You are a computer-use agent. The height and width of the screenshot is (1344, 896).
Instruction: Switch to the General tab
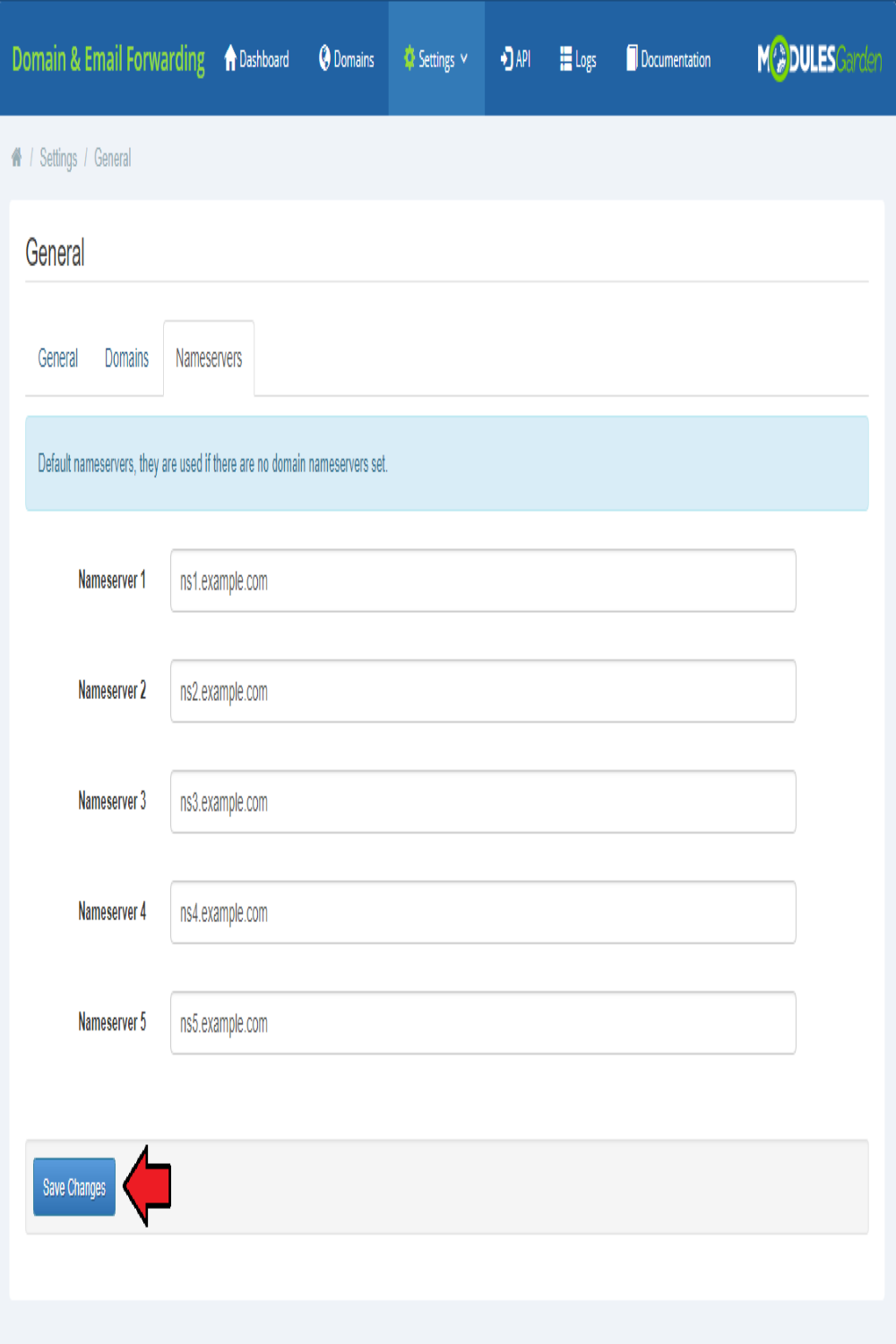58,358
